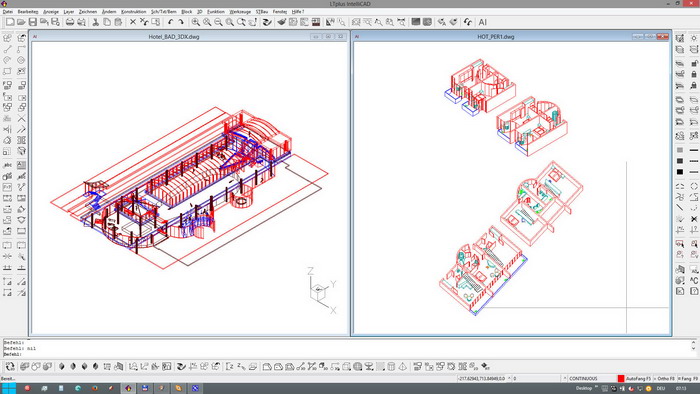Click the Copy icon in top toolbar
The height and width of the screenshot is (394, 700).
107,22
